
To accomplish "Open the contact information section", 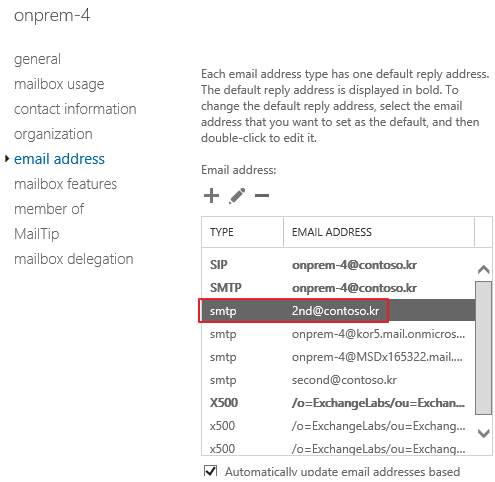I will 75,109.
